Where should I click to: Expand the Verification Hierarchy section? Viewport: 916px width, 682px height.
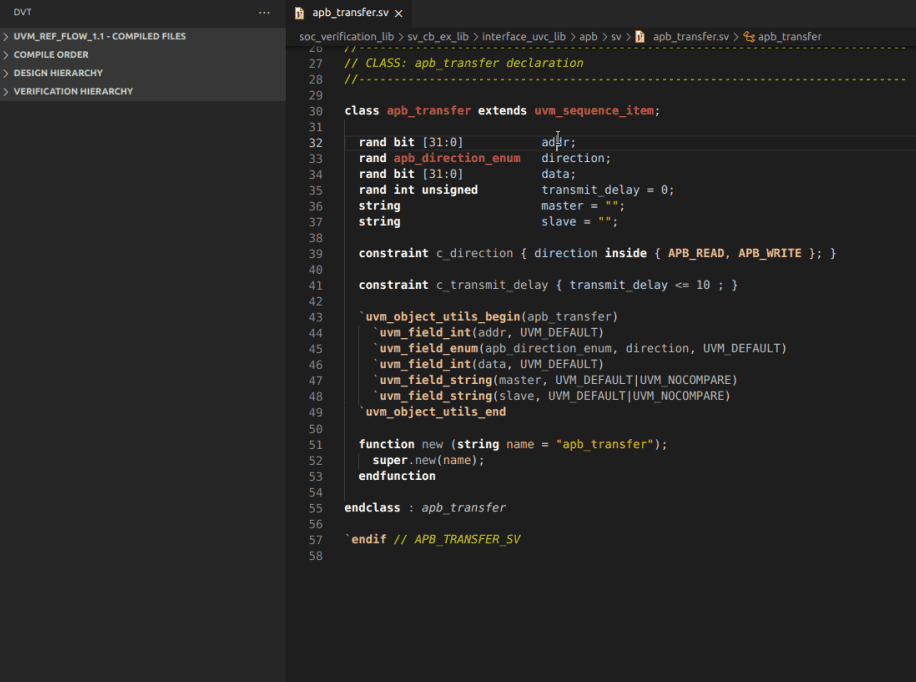coord(73,91)
